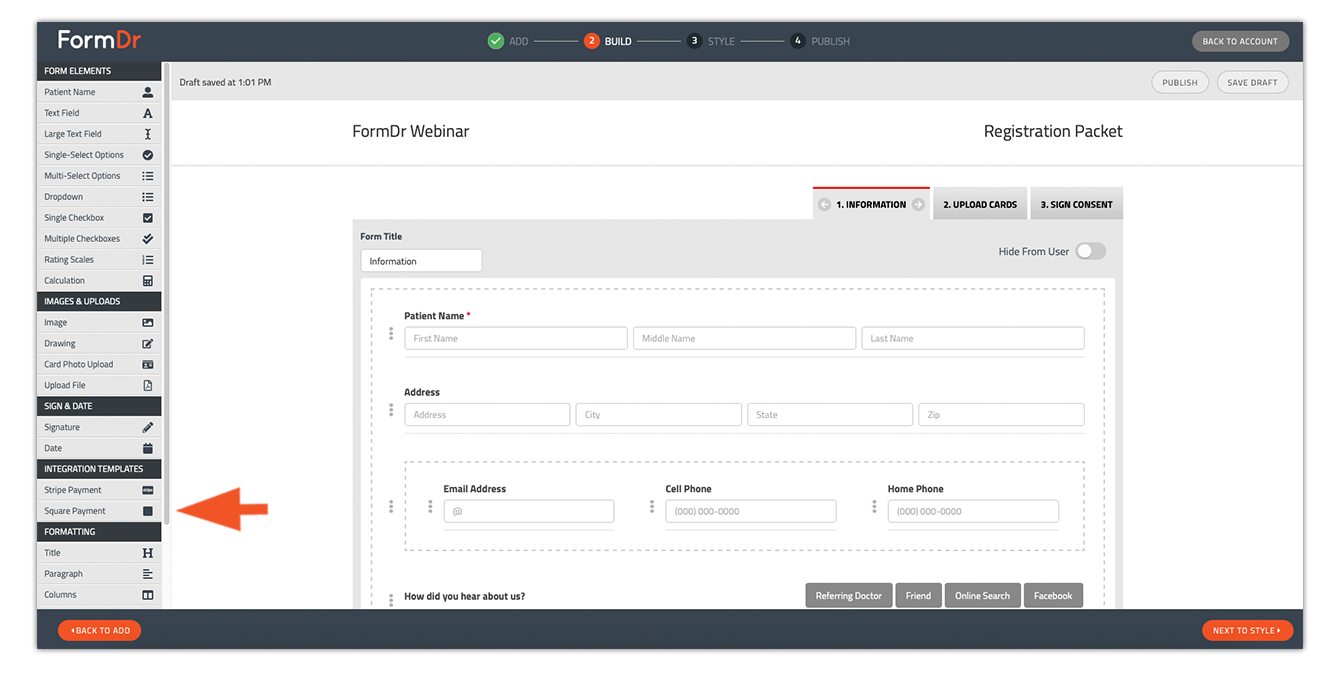Add a Text Field via its A icon
1323x676 pixels.
[148, 113]
